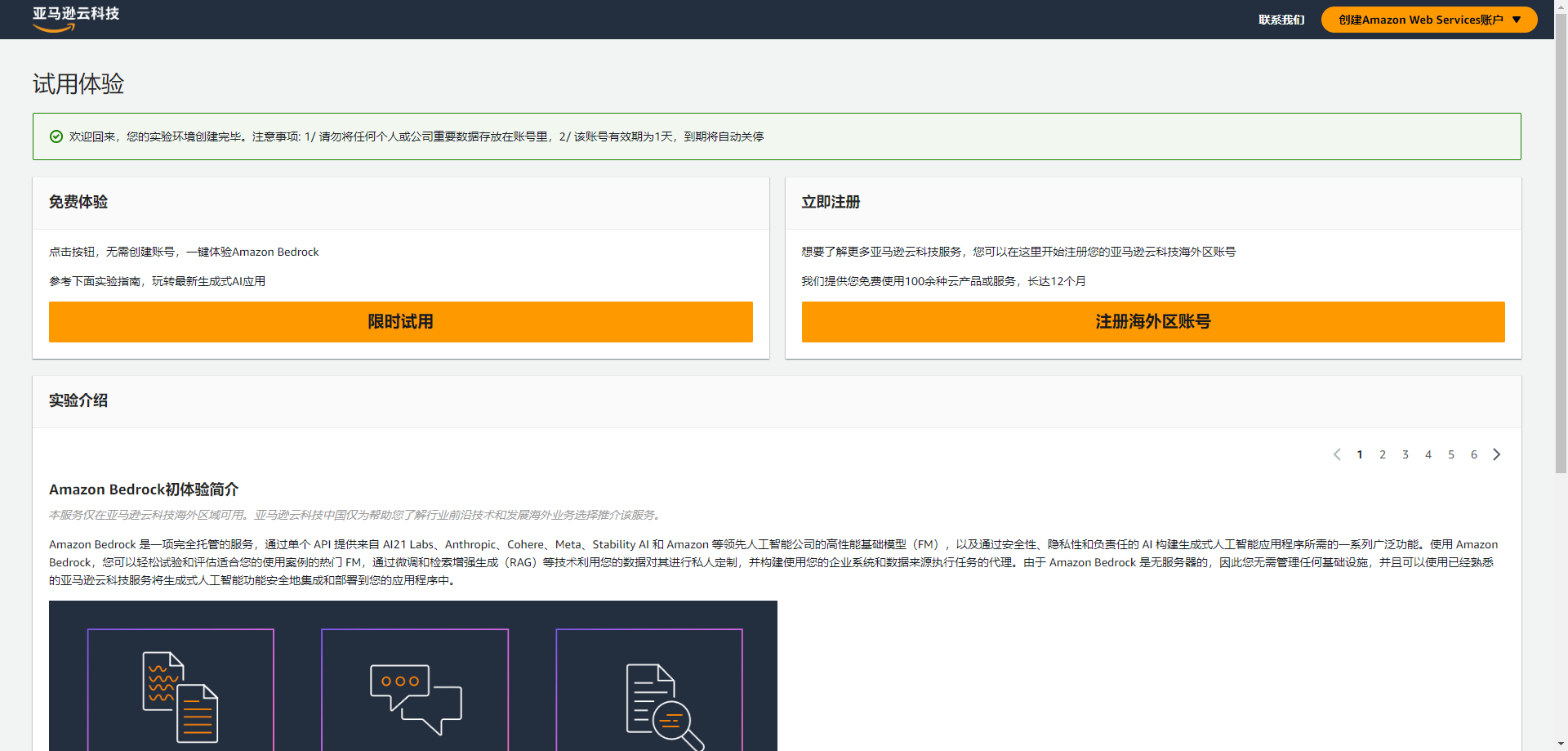Go to next page chevron in pagination
Screen dimensions: 1568x751
pyautogui.click(x=1497, y=454)
